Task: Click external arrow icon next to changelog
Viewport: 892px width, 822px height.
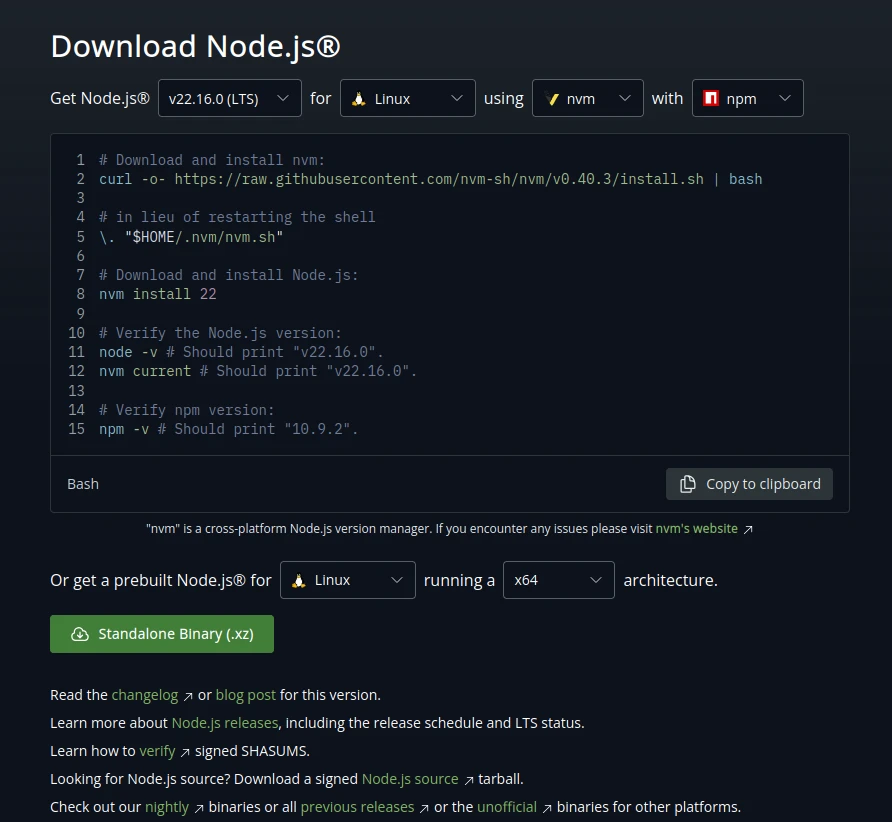Action: click(x=188, y=696)
